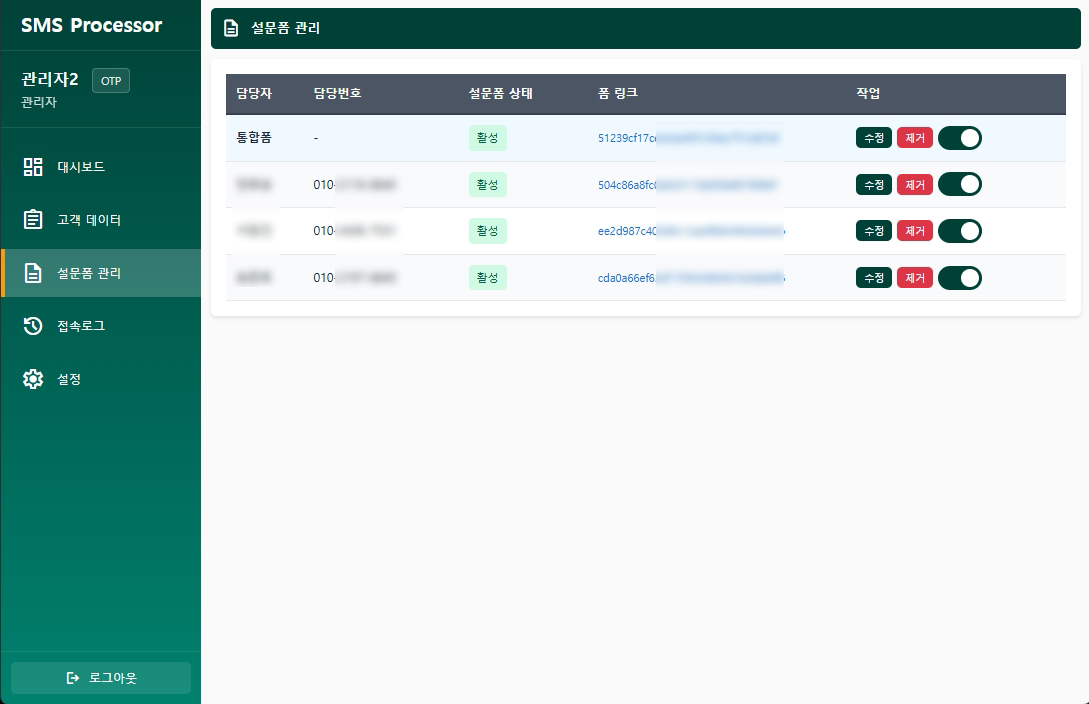Click the 로그아웃 button
The height and width of the screenshot is (704, 1089).
[x=100, y=678]
